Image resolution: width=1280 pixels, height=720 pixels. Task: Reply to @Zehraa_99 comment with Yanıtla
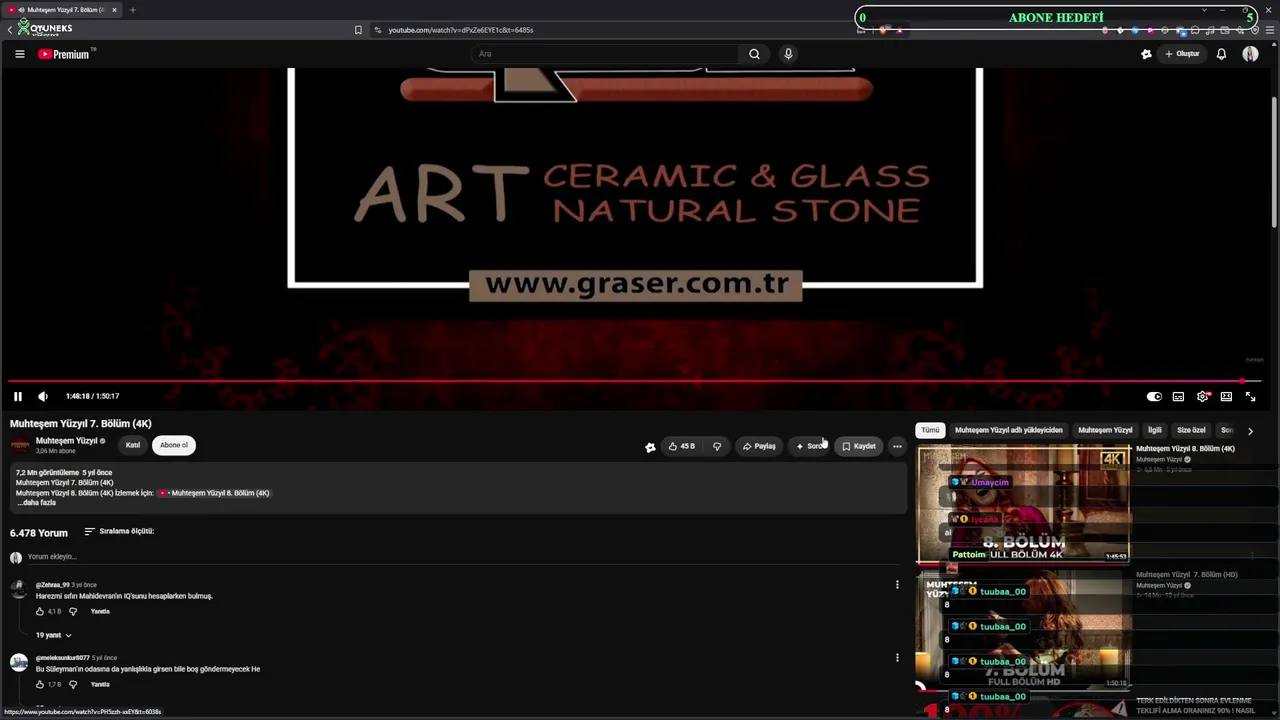click(100, 611)
